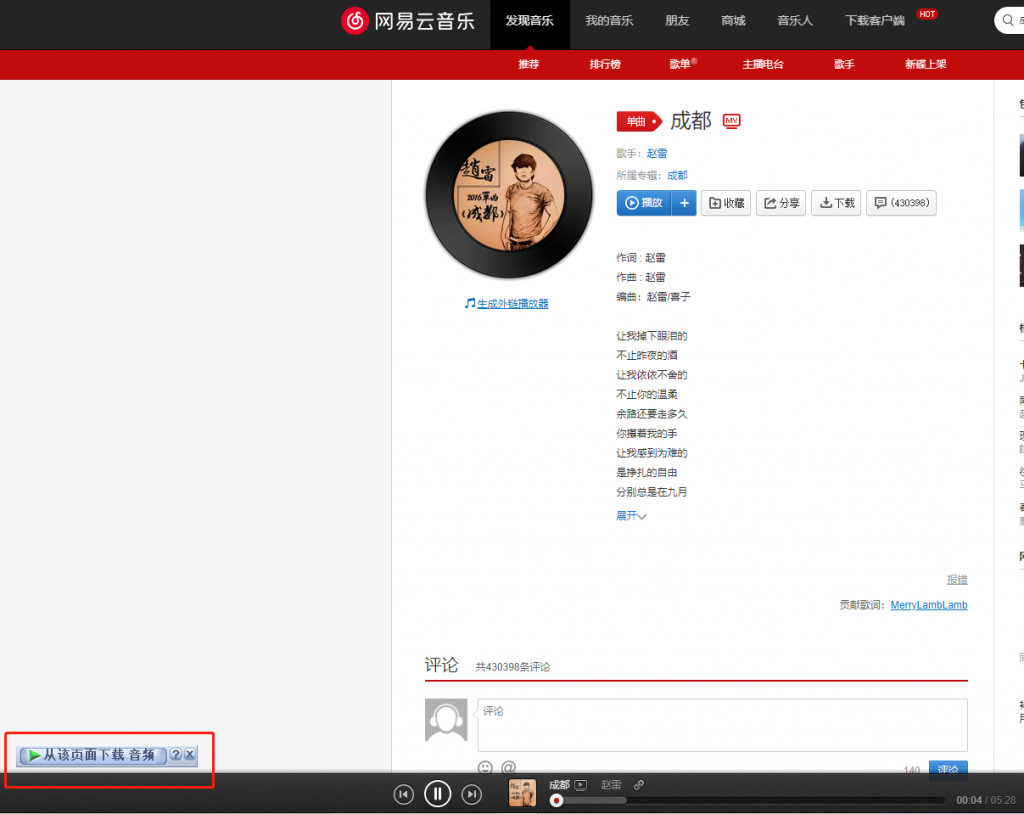Viewport: 1024px width, 814px height.
Task: Click the red playback progress knob
Action: [556, 800]
